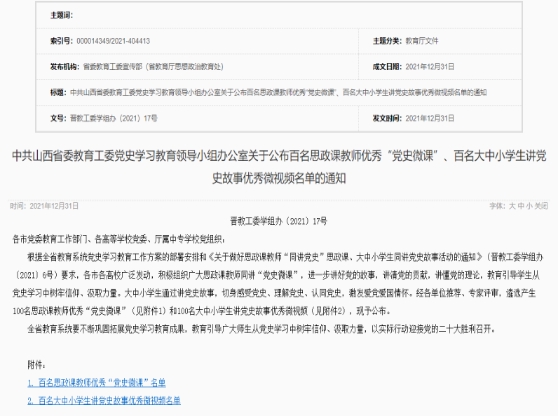This screenshot has height=417, width=559.
Task: Open attachment 2 百名大中小学生讲党史故事优秀微视频名单
Action: [104, 401]
